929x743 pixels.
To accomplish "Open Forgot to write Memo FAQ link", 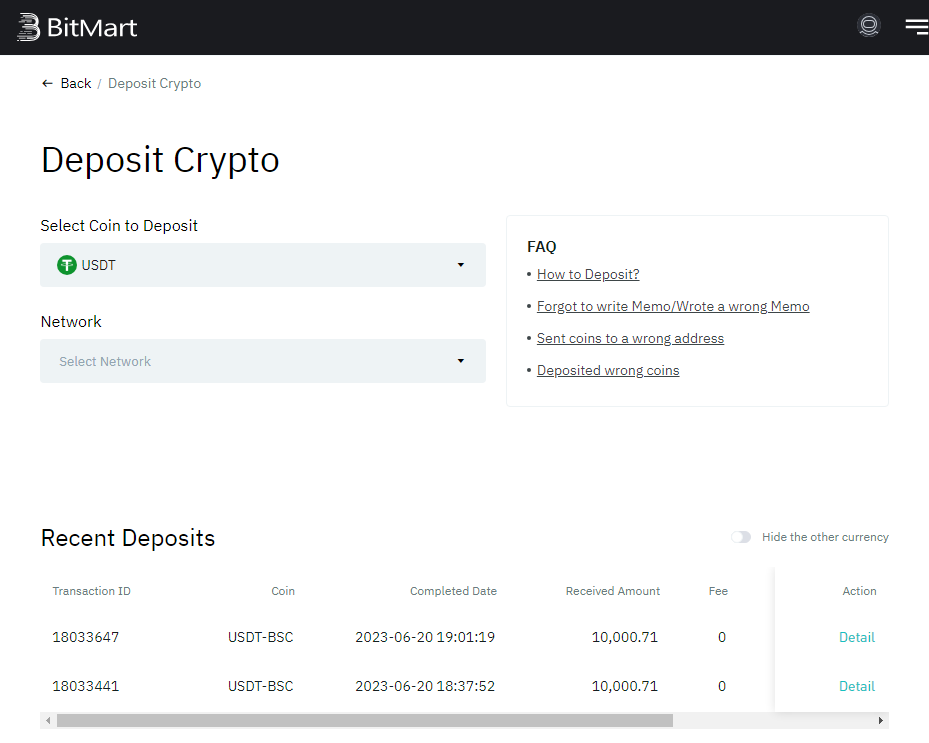I will [672, 306].
